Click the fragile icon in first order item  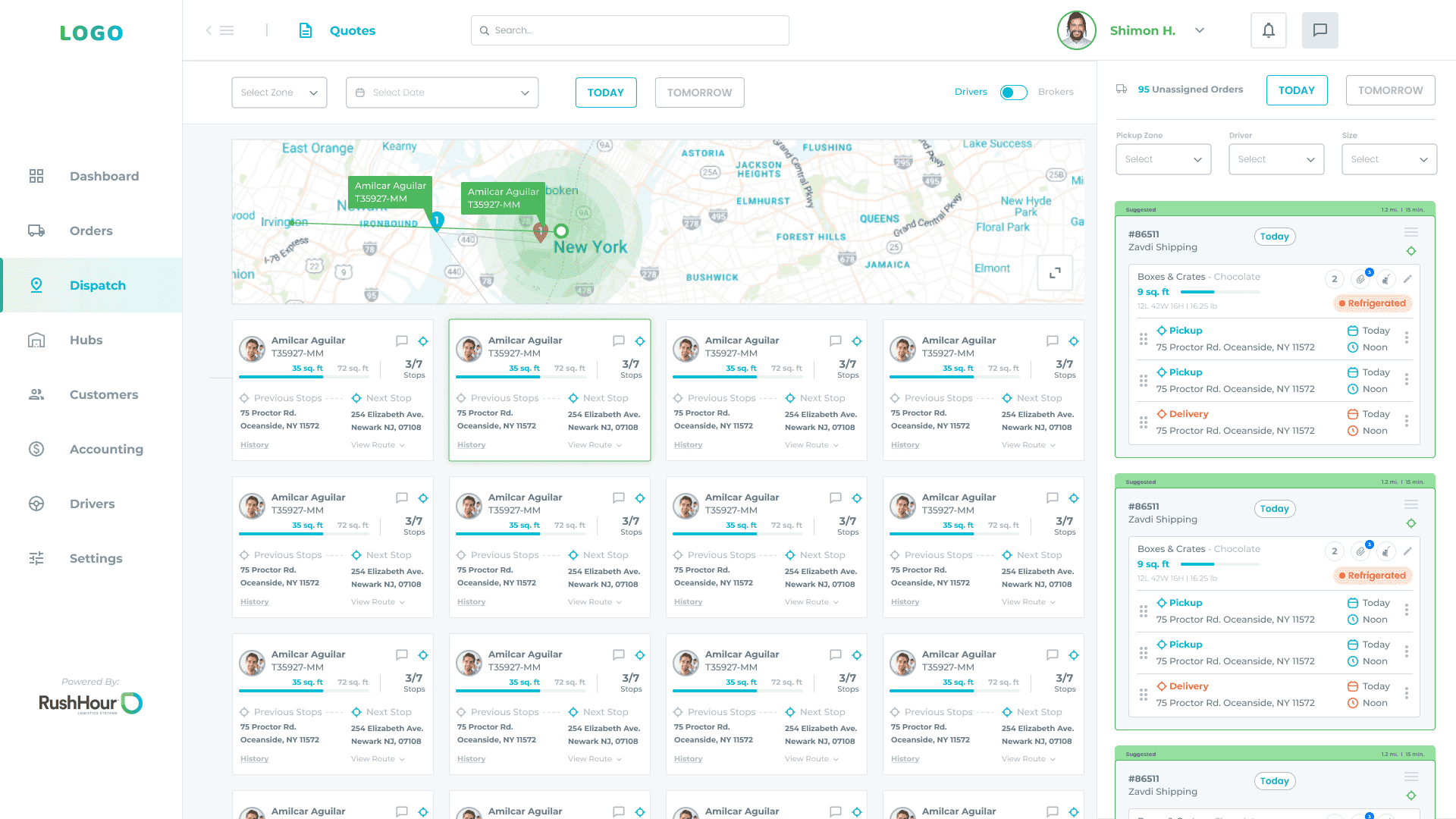coord(1385,279)
